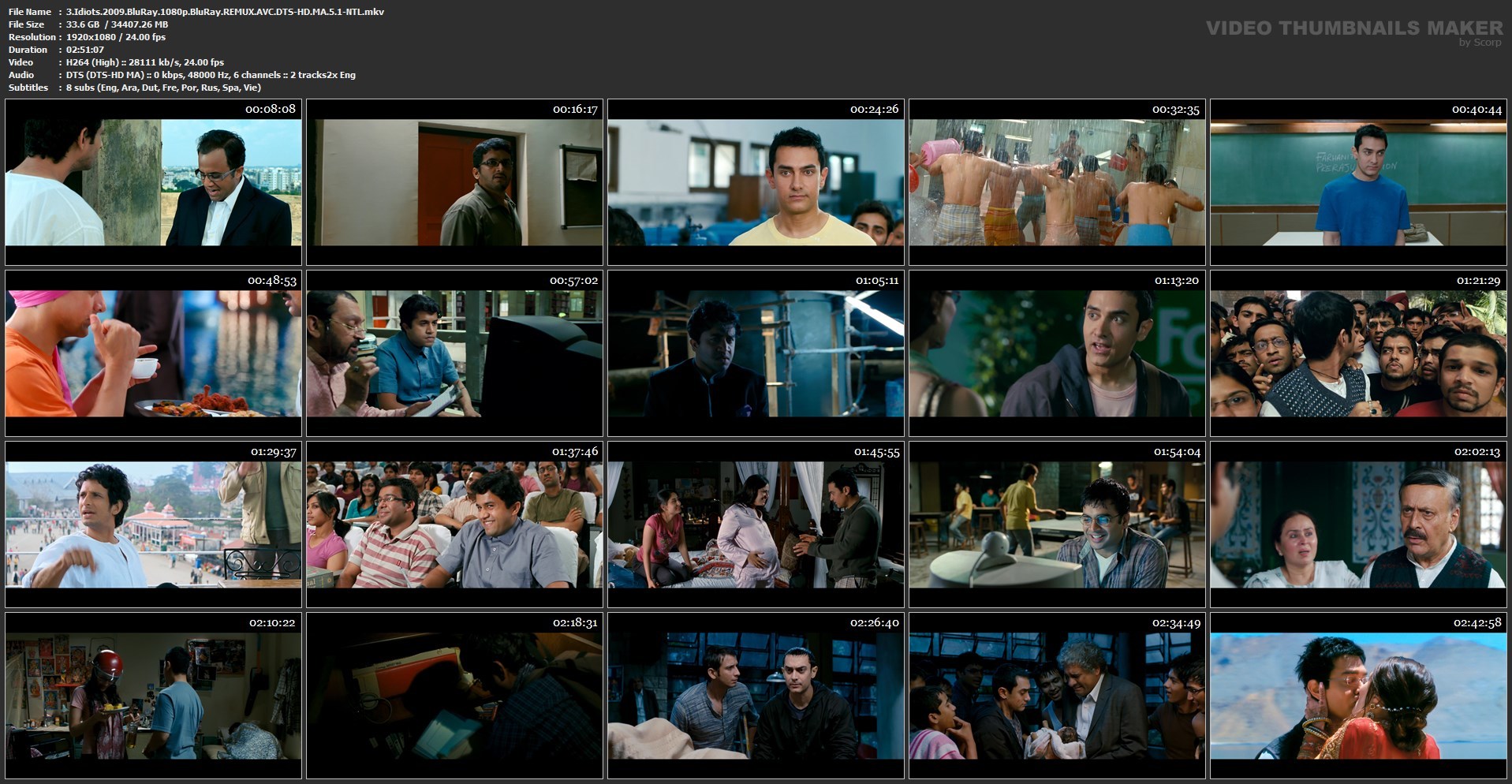The width and height of the screenshot is (1512, 784).
Task: Click the audio line DTS (DTS-HD MA)
Action: point(211,75)
